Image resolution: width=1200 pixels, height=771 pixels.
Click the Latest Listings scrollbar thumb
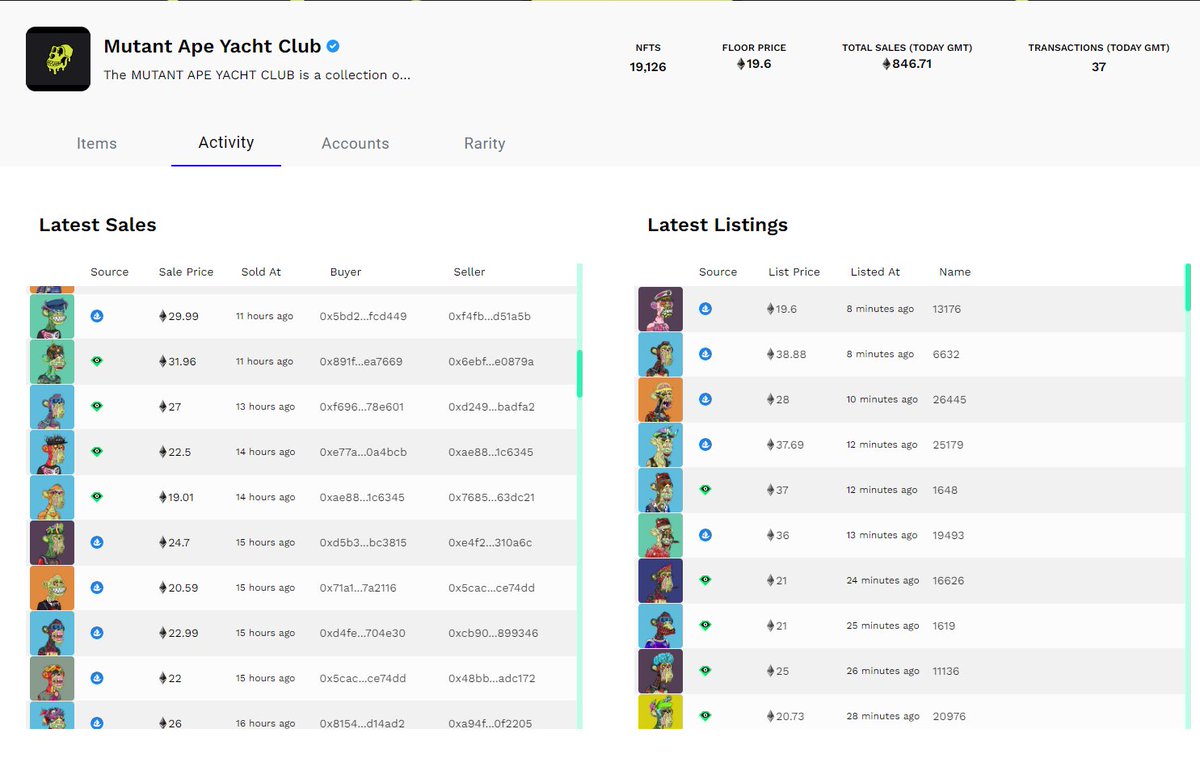[x=1188, y=288]
